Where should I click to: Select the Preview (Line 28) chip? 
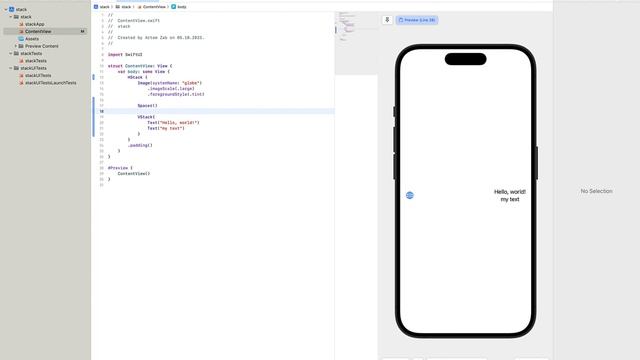[417, 20]
